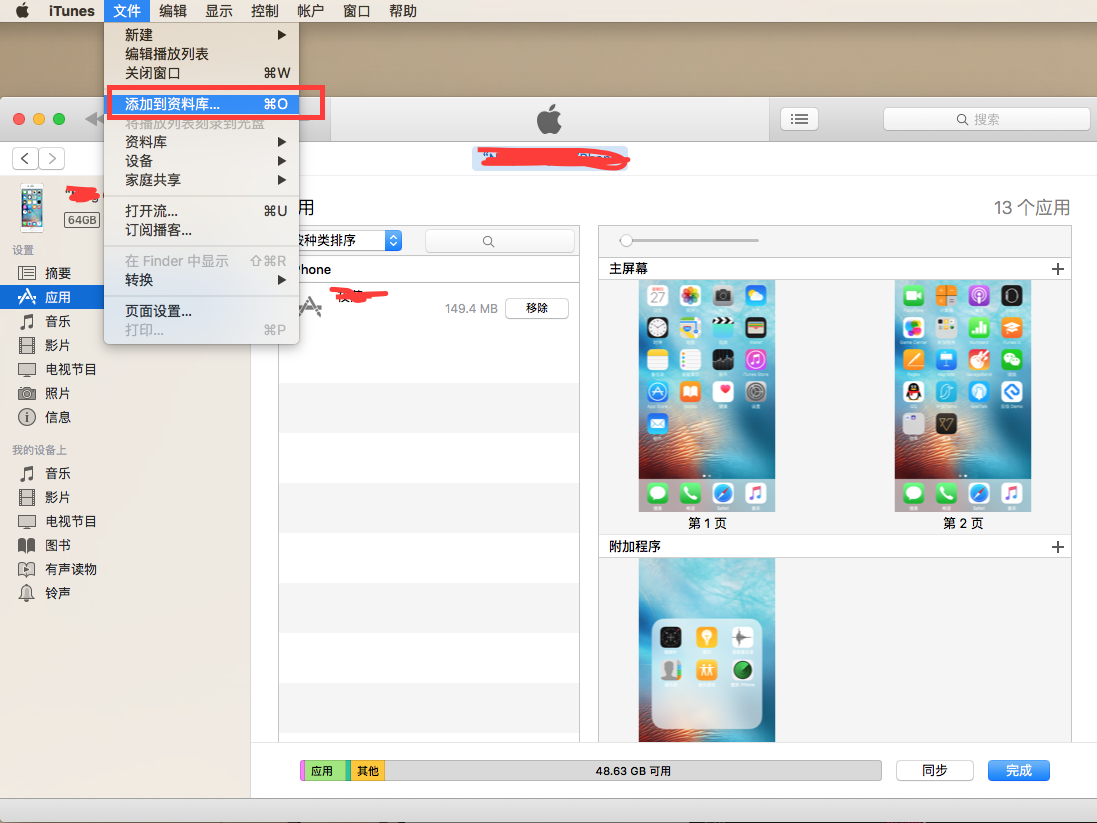Click the Health app icon on page 1
The height and width of the screenshot is (823, 1097).
[x=723, y=392]
